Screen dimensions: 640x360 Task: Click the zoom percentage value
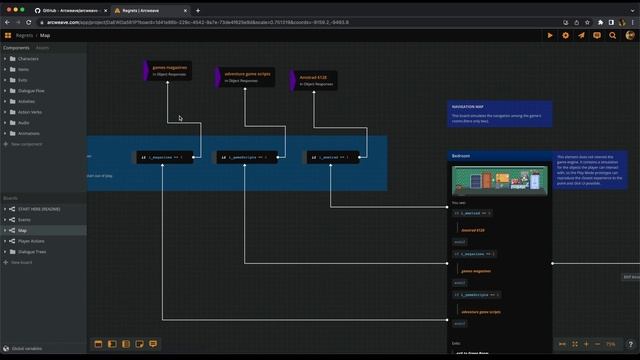click(611, 344)
